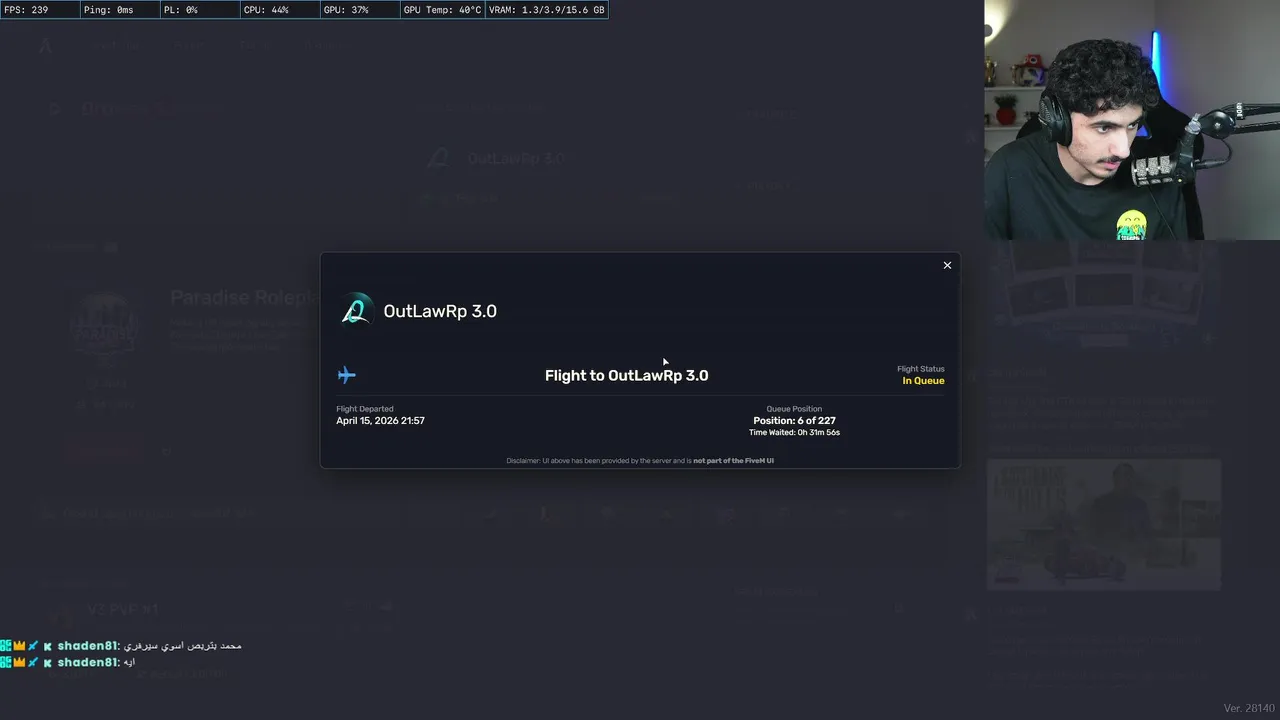Click 'Time Waited: 0h 31m 56s' text
1280x720 pixels.
(x=794, y=433)
